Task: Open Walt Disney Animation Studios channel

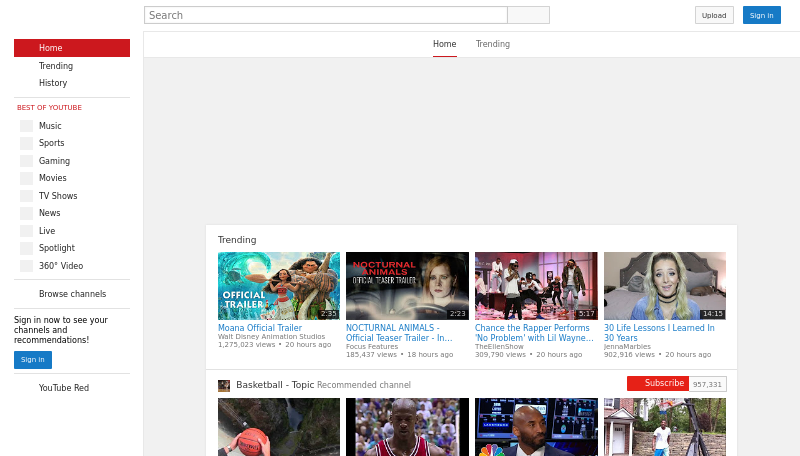Action: (271, 337)
